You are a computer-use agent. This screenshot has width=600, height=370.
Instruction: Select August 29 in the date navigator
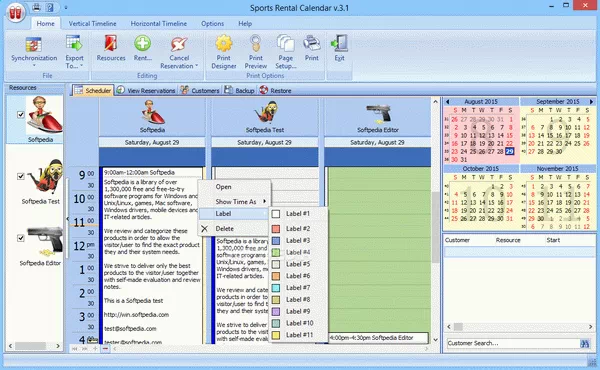510,152
